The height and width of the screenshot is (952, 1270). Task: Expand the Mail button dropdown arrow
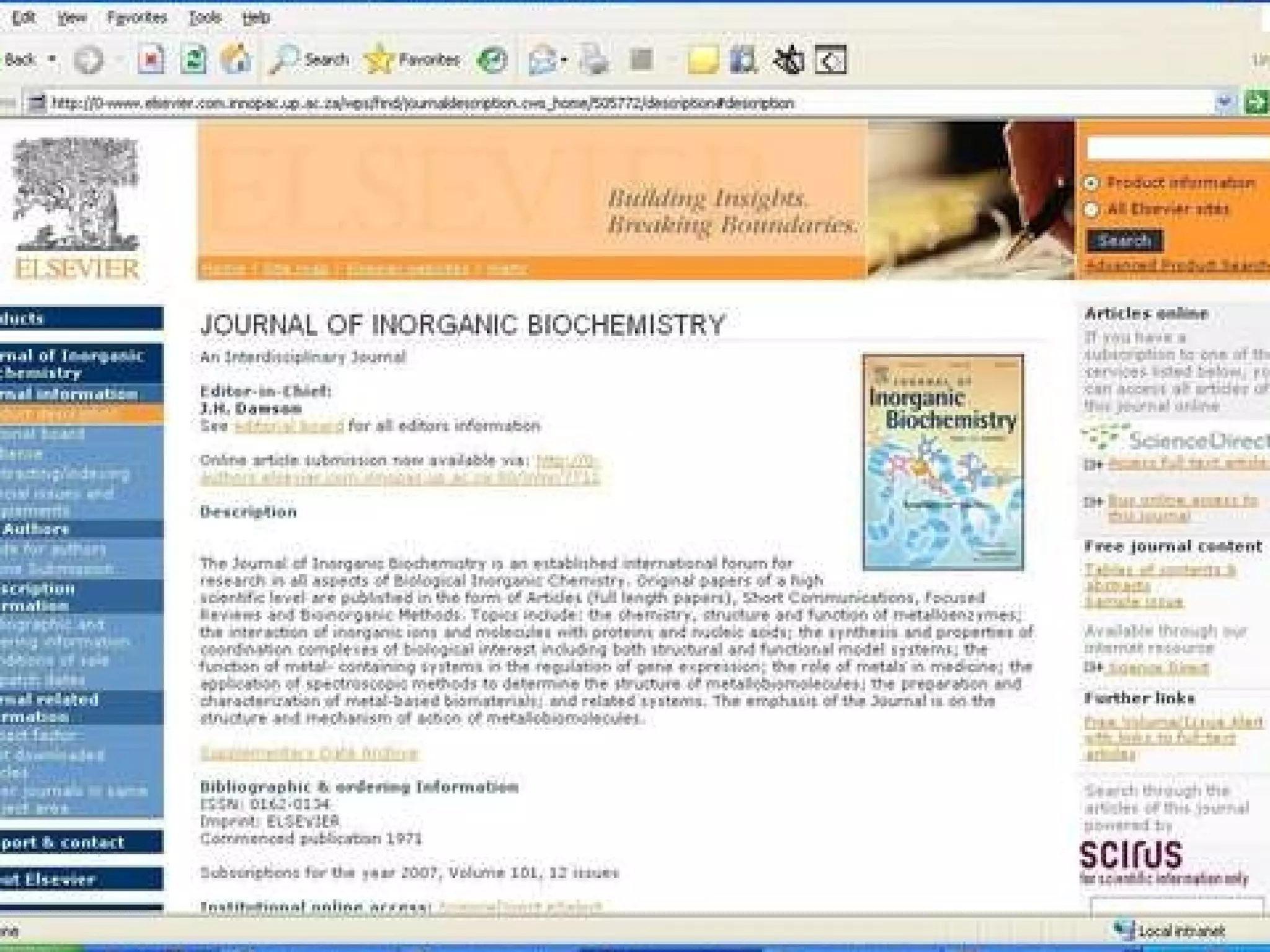(564, 60)
